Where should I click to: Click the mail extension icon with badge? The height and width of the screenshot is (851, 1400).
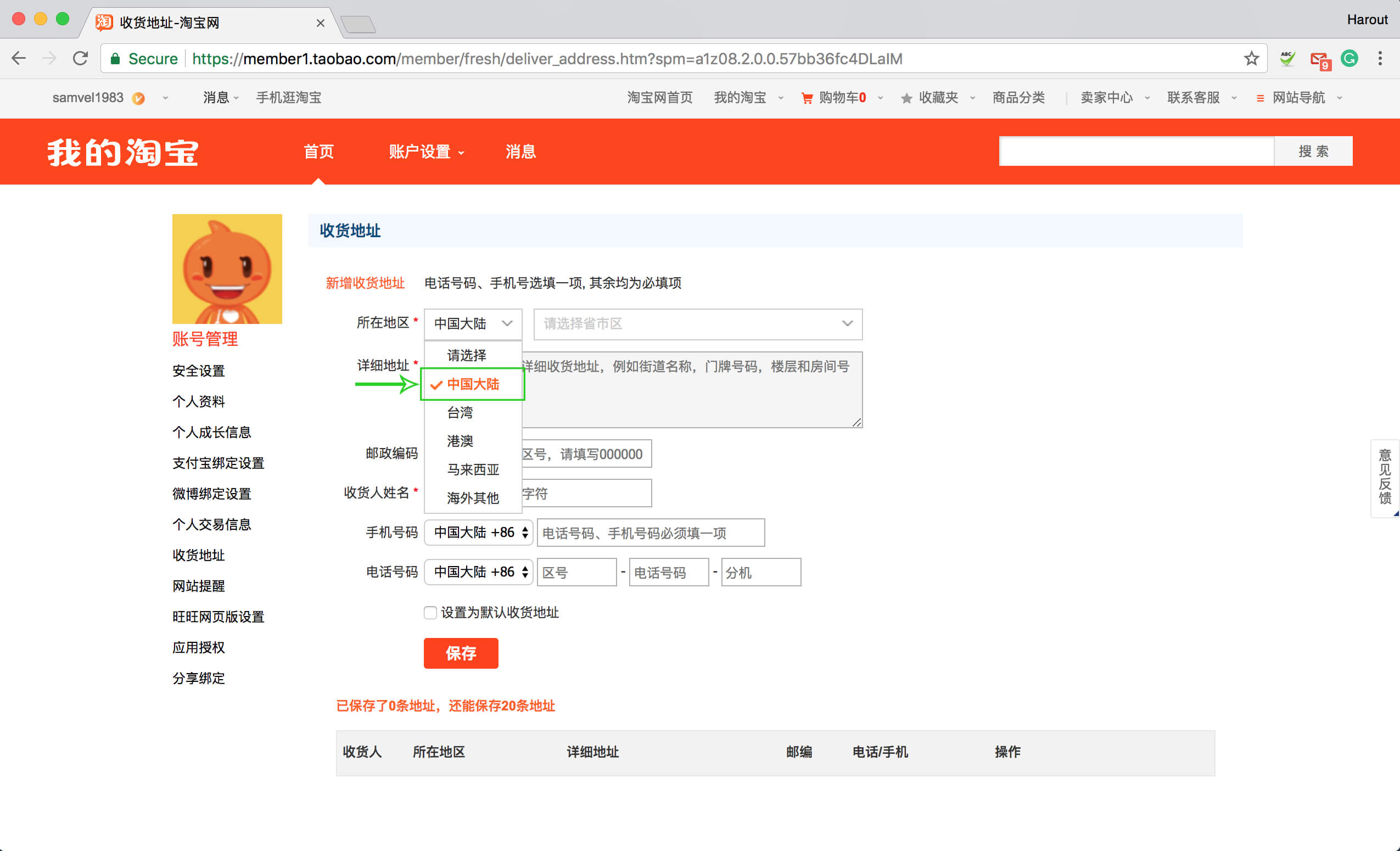pos(1319,60)
